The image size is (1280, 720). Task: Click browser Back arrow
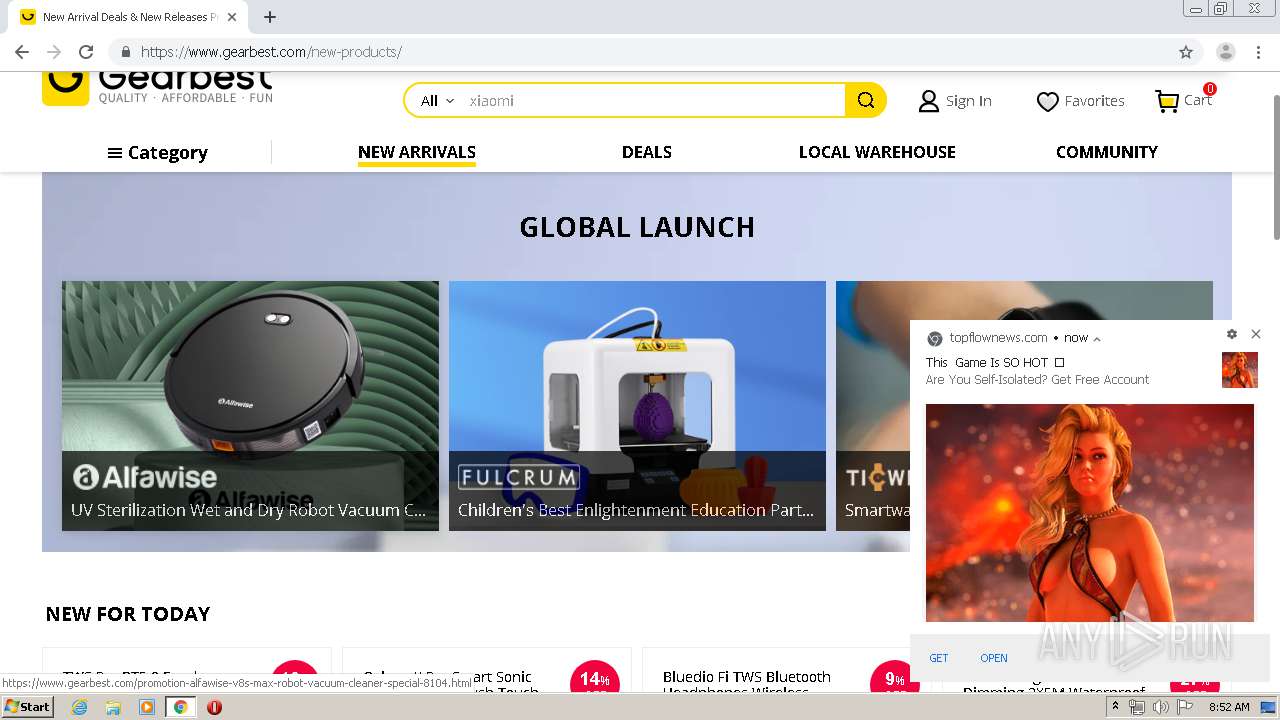22,52
